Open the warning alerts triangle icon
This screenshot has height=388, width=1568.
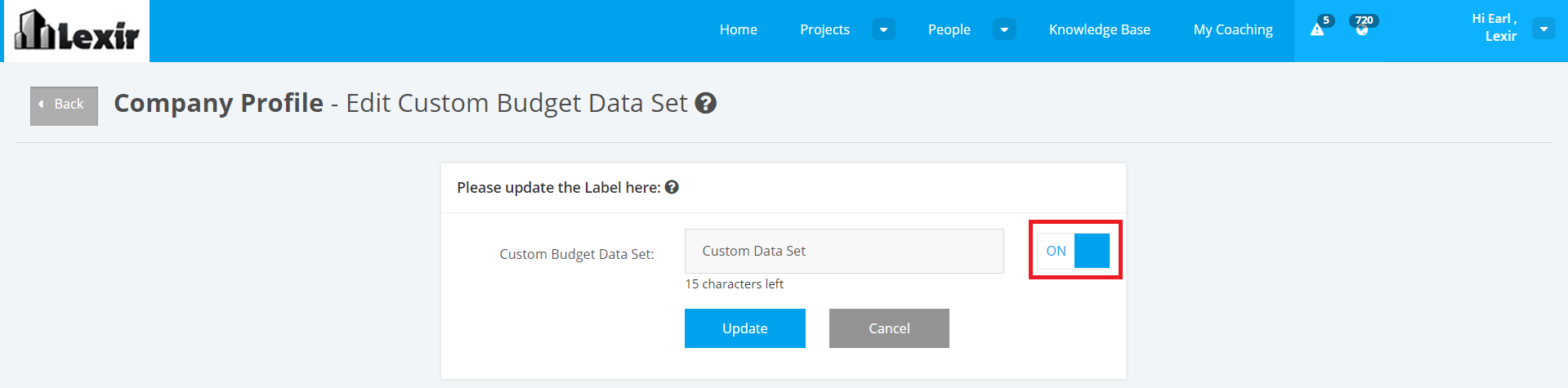(1316, 30)
